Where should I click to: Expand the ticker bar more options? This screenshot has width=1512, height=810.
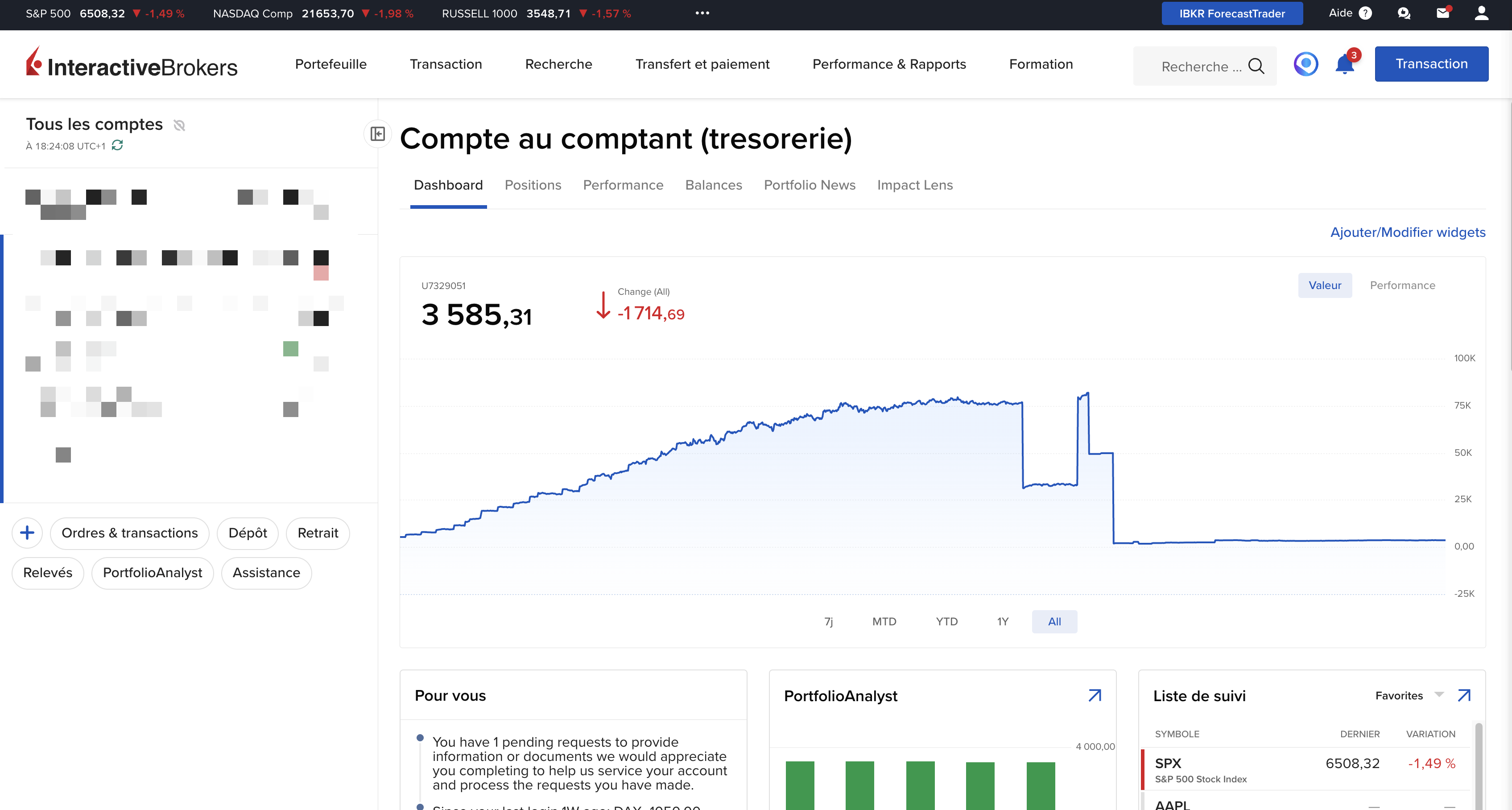point(702,13)
